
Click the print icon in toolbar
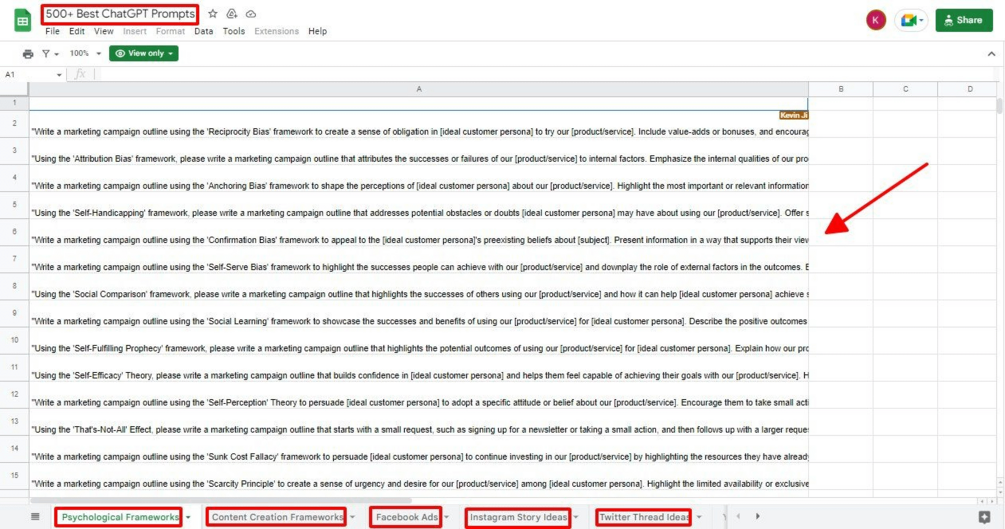pos(28,54)
